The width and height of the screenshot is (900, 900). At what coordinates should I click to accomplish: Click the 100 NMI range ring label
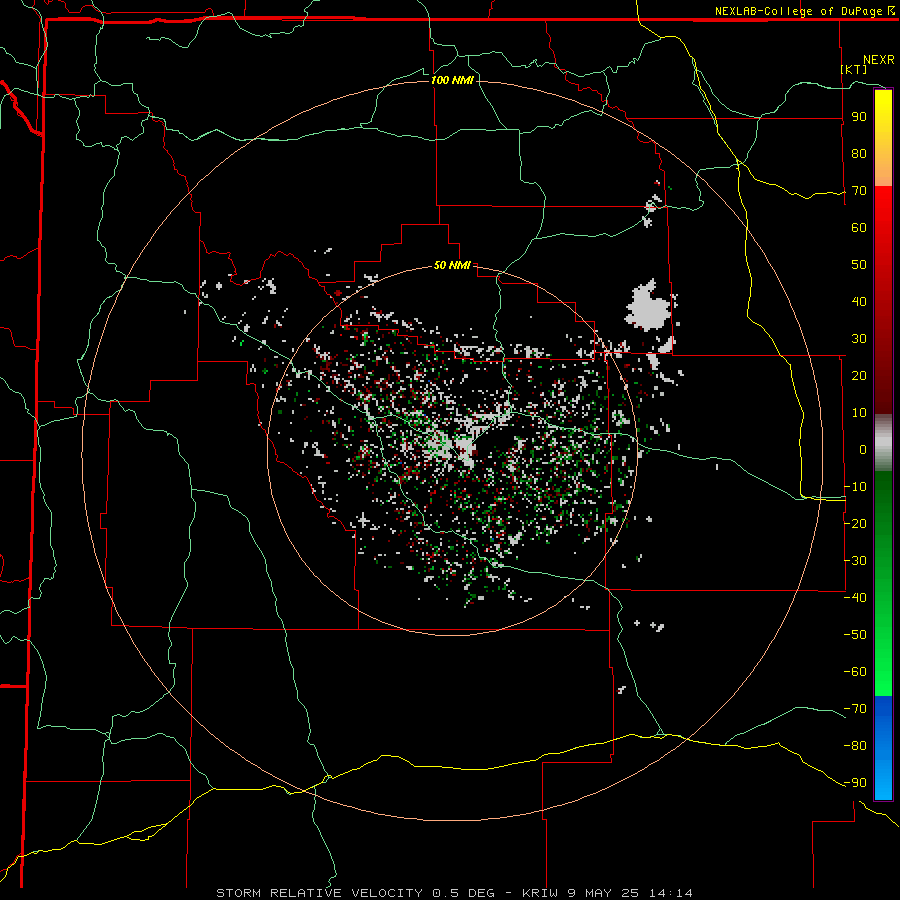pyautogui.click(x=452, y=80)
